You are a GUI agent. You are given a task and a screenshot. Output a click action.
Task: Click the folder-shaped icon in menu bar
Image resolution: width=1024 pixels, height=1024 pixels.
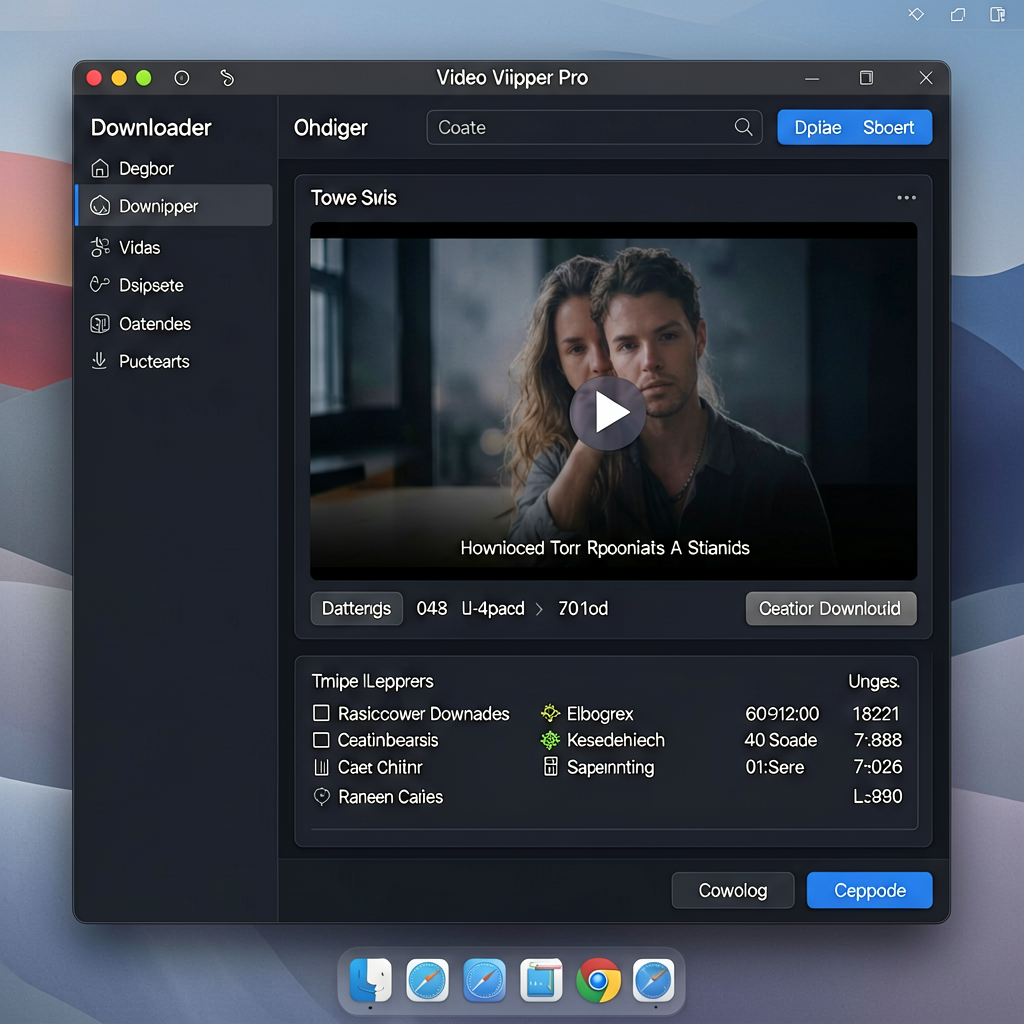click(957, 14)
